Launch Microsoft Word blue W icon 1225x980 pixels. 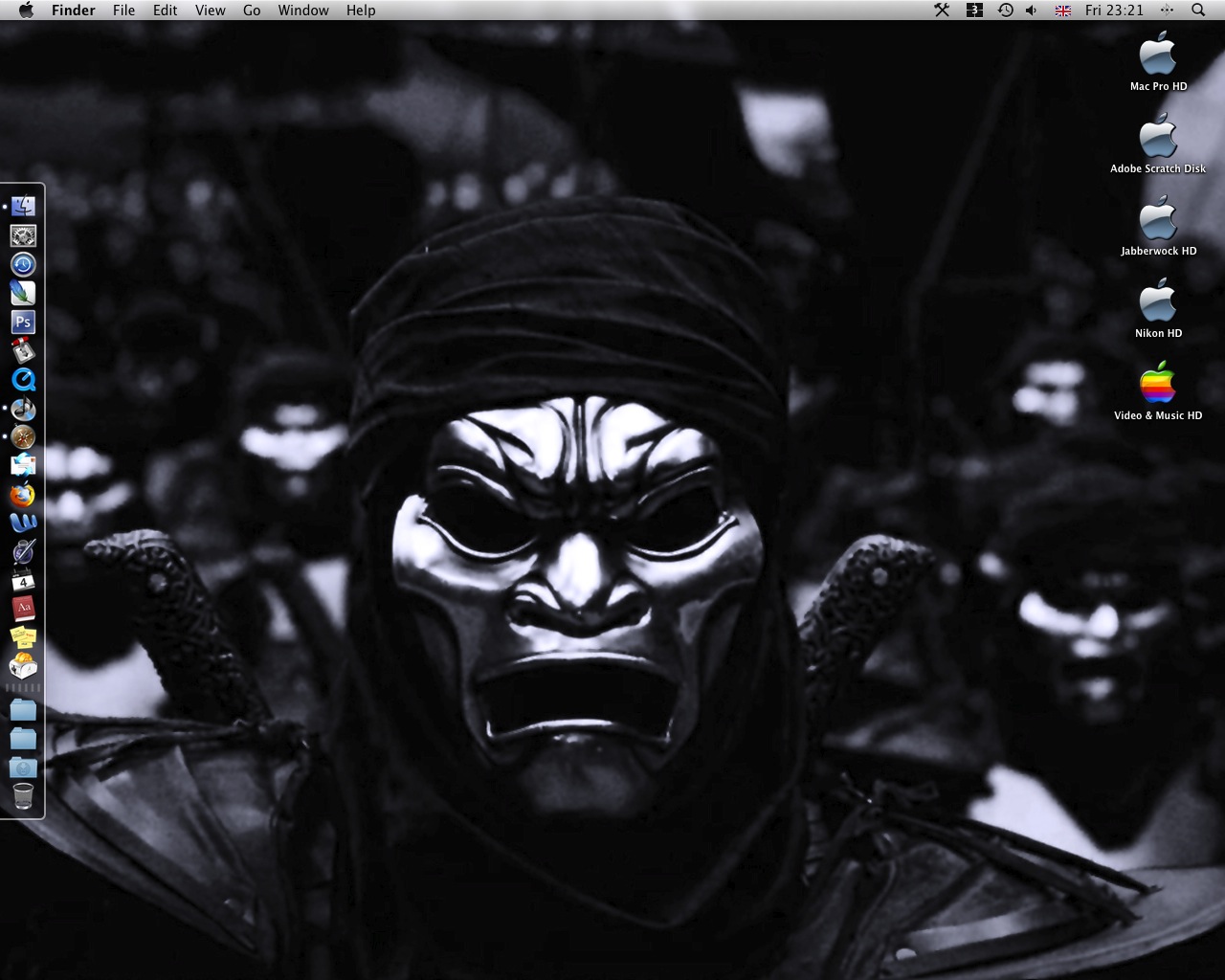click(x=23, y=523)
